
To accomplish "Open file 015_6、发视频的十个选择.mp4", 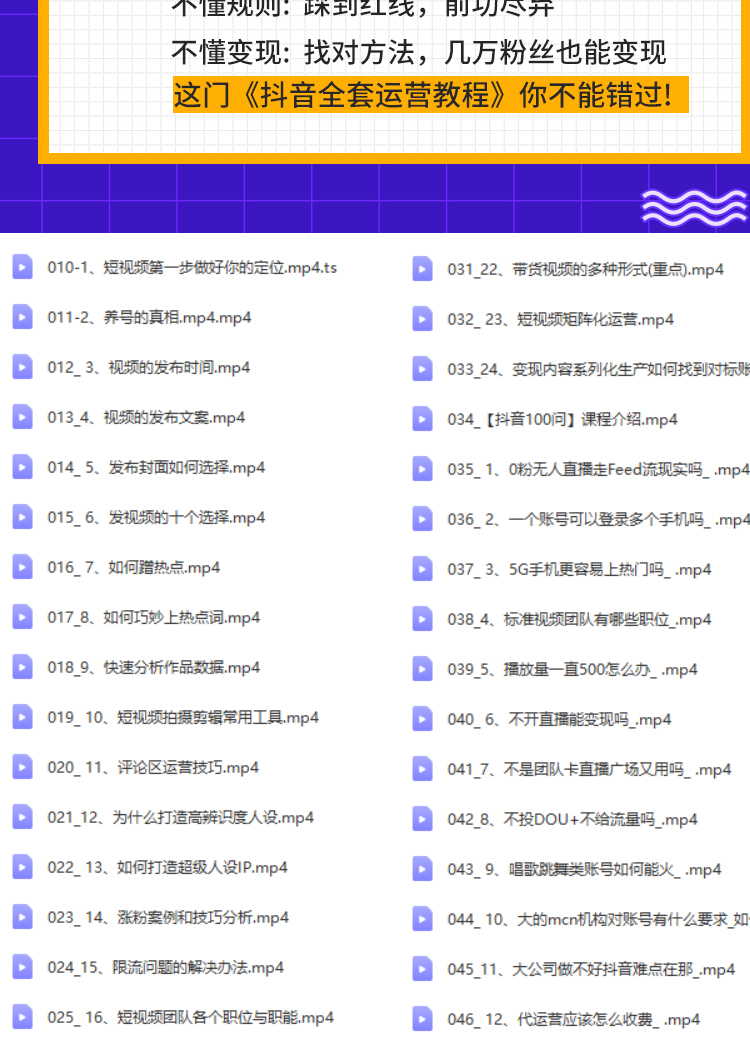I will 155,517.
